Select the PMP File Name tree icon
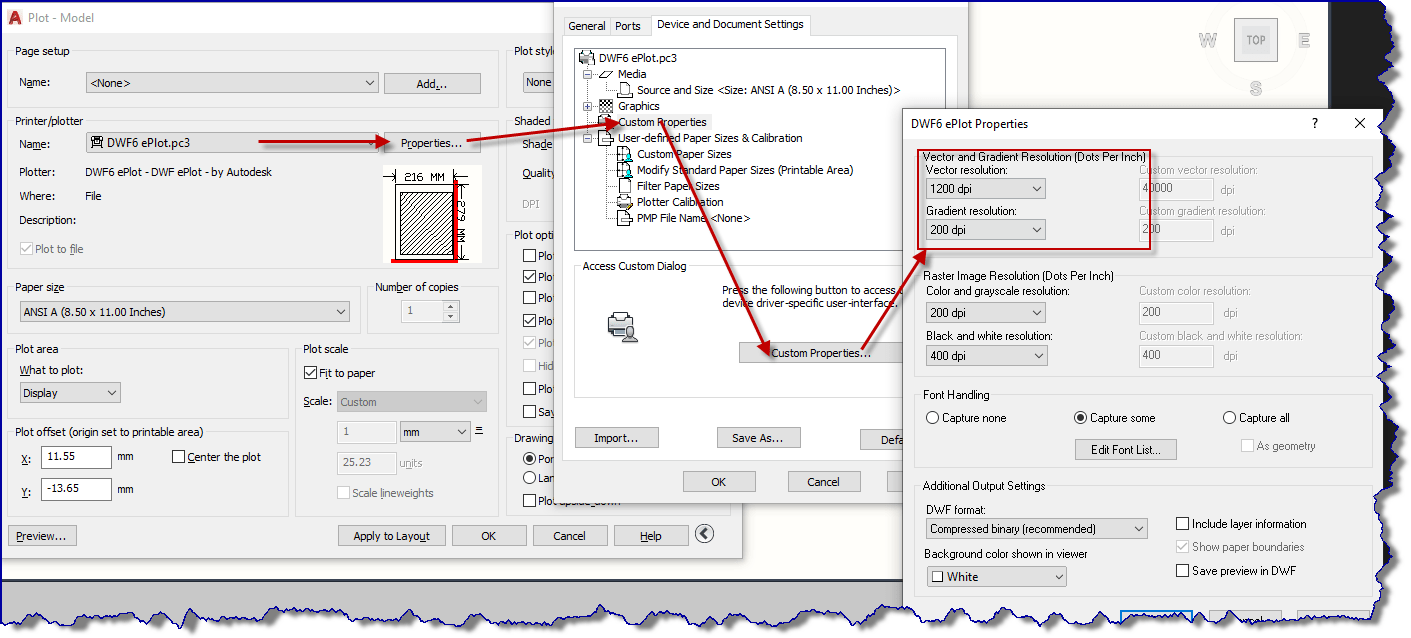 624,218
